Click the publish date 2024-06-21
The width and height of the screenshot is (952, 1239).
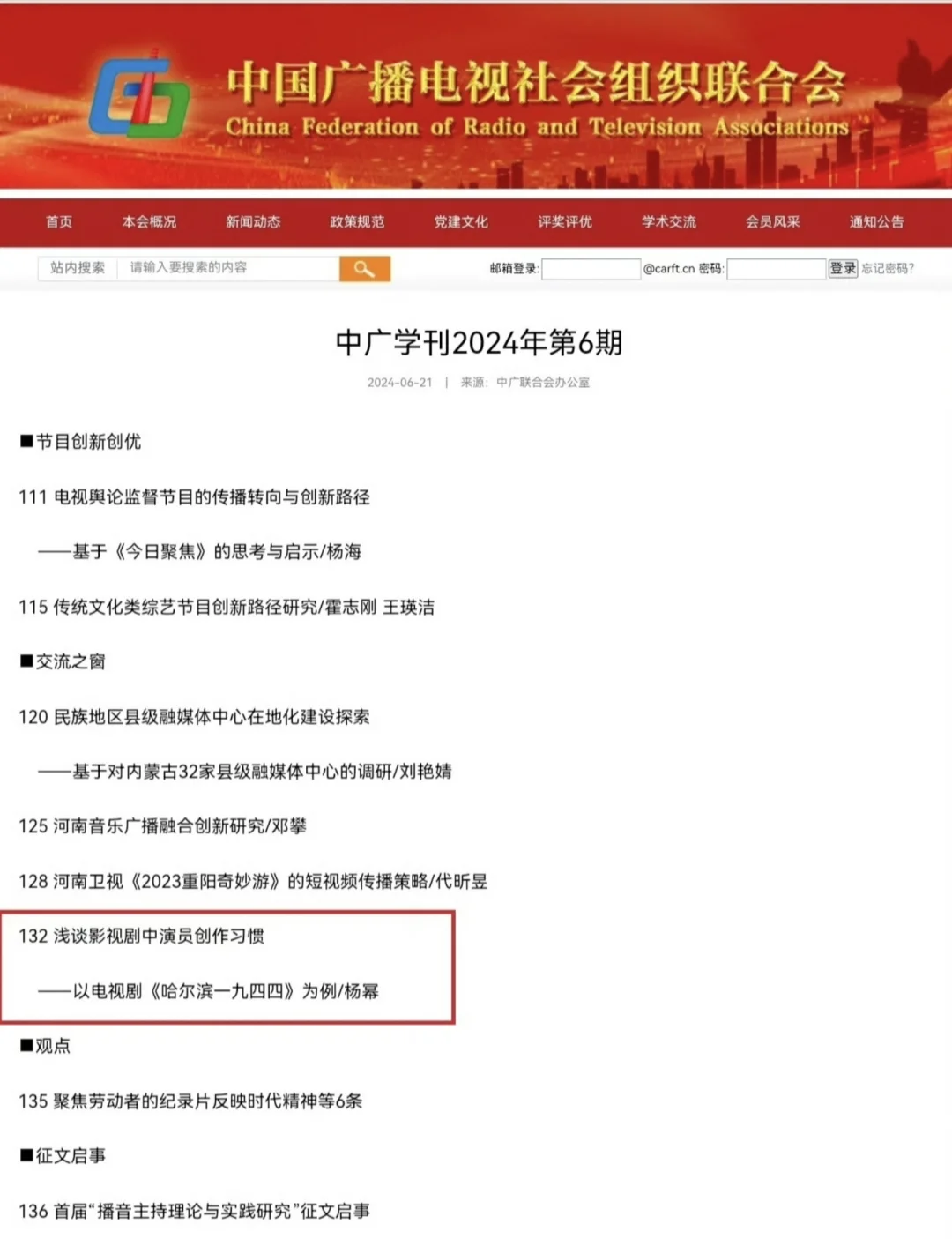pyautogui.click(x=400, y=383)
